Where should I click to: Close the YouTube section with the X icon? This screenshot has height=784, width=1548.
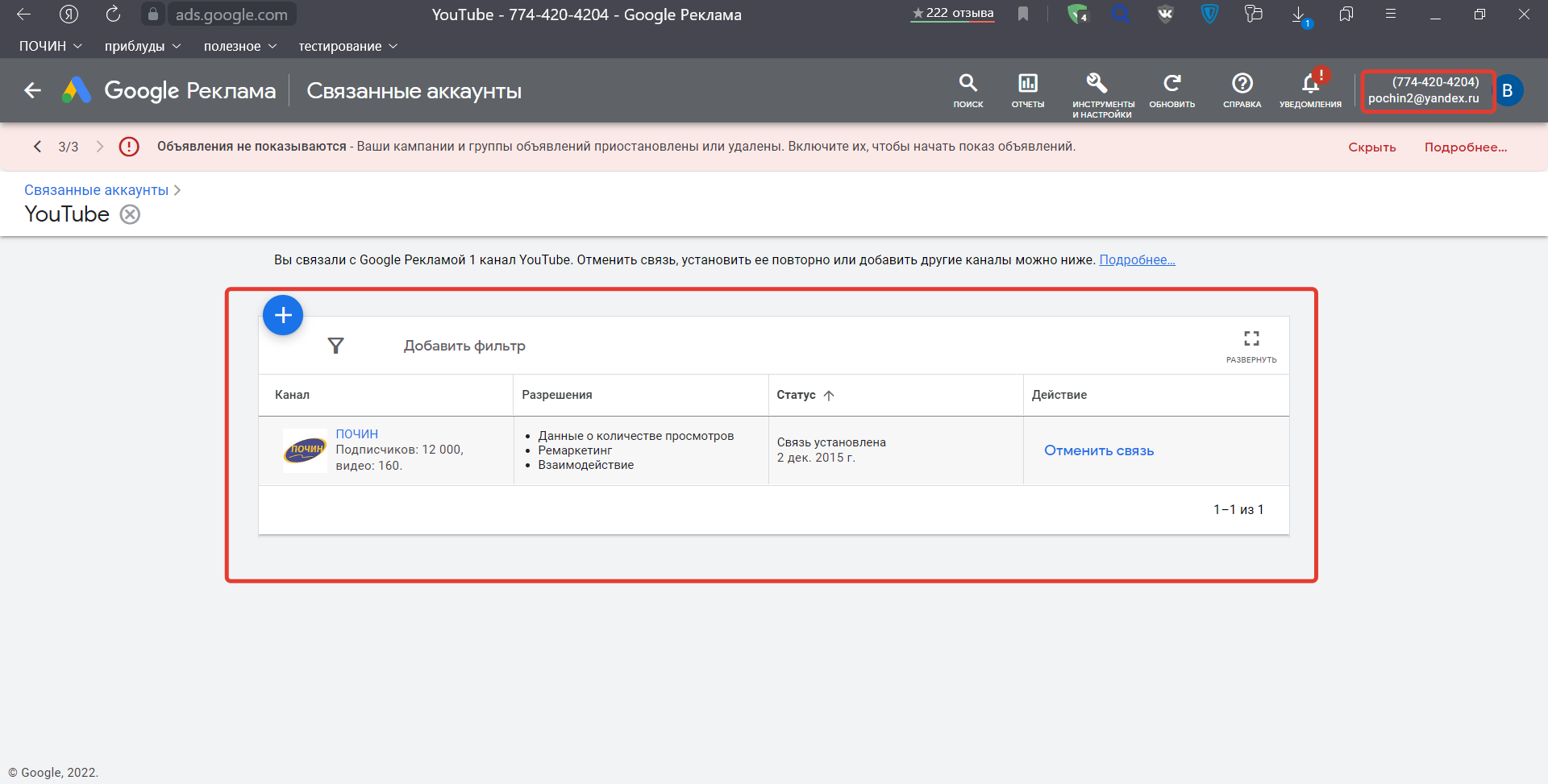coord(130,214)
